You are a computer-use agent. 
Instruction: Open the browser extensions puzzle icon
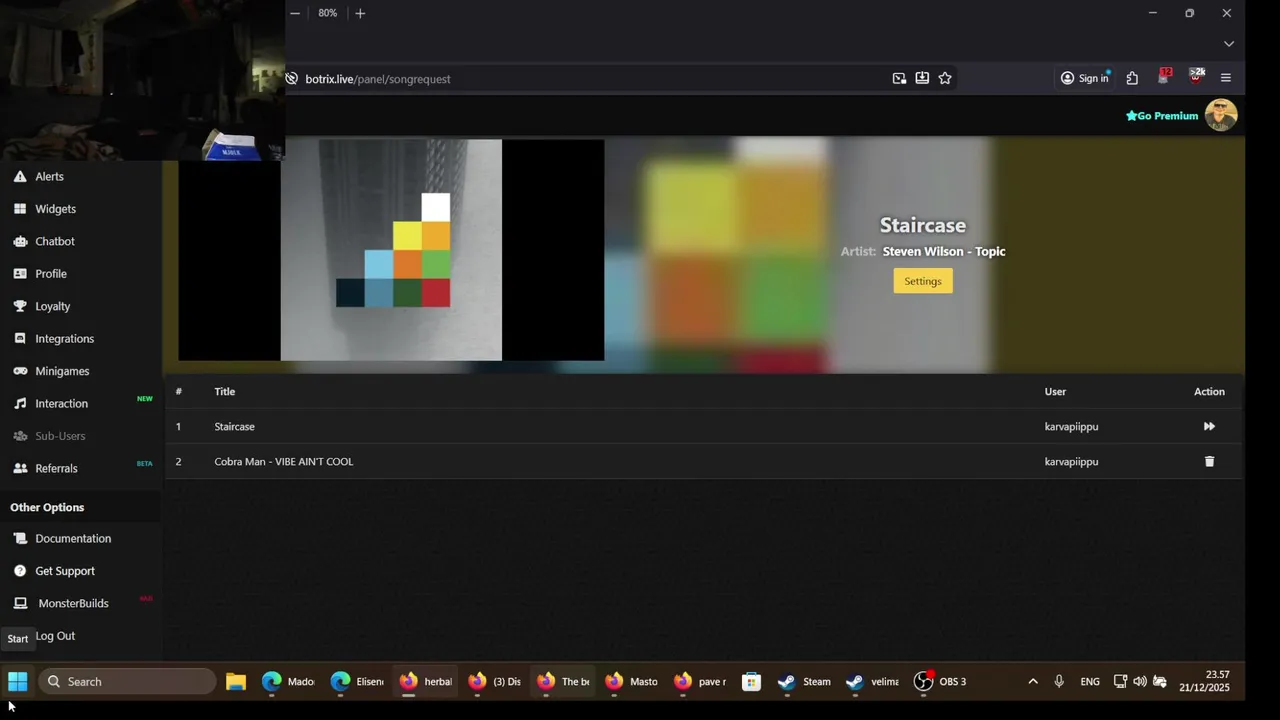[x=1132, y=78]
